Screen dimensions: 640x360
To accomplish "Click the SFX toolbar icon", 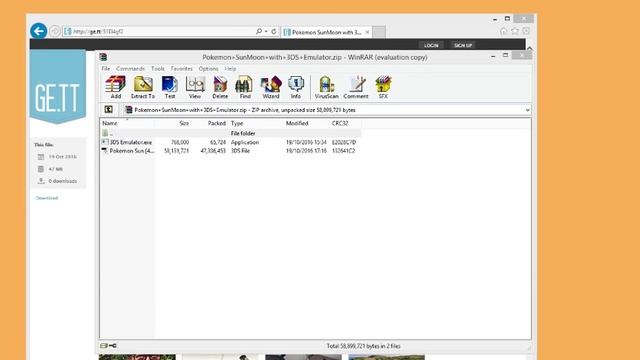I will pyautogui.click(x=383, y=87).
